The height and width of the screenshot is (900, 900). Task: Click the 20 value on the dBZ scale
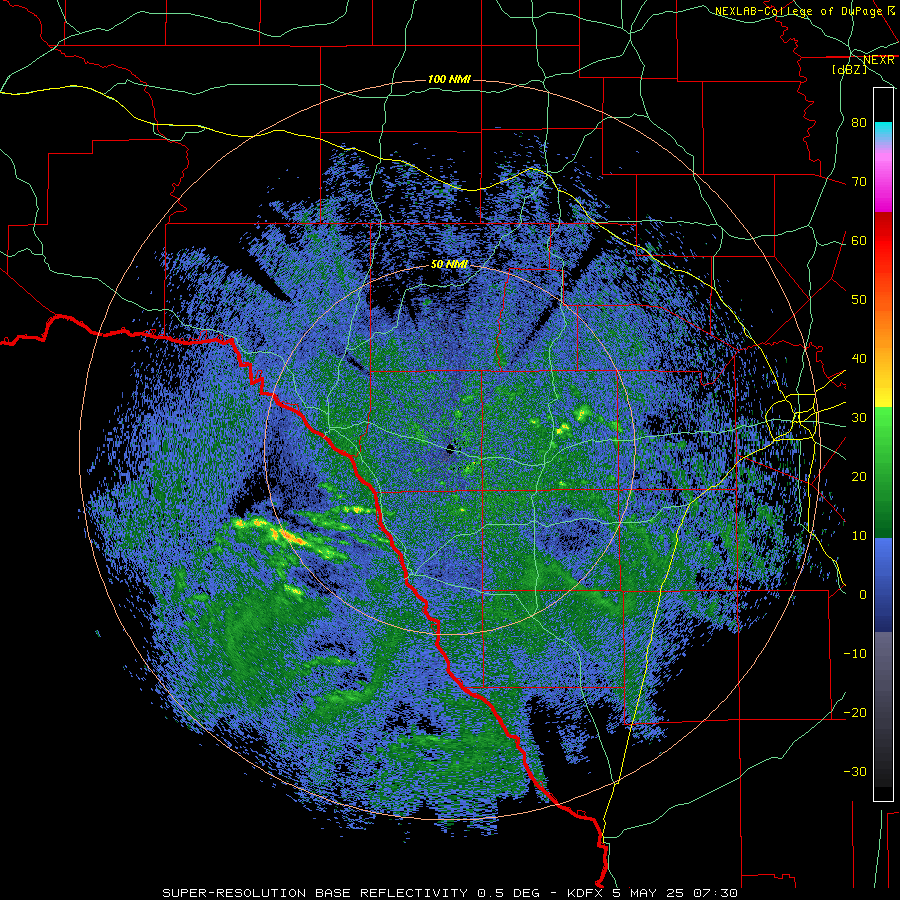click(859, 476)
